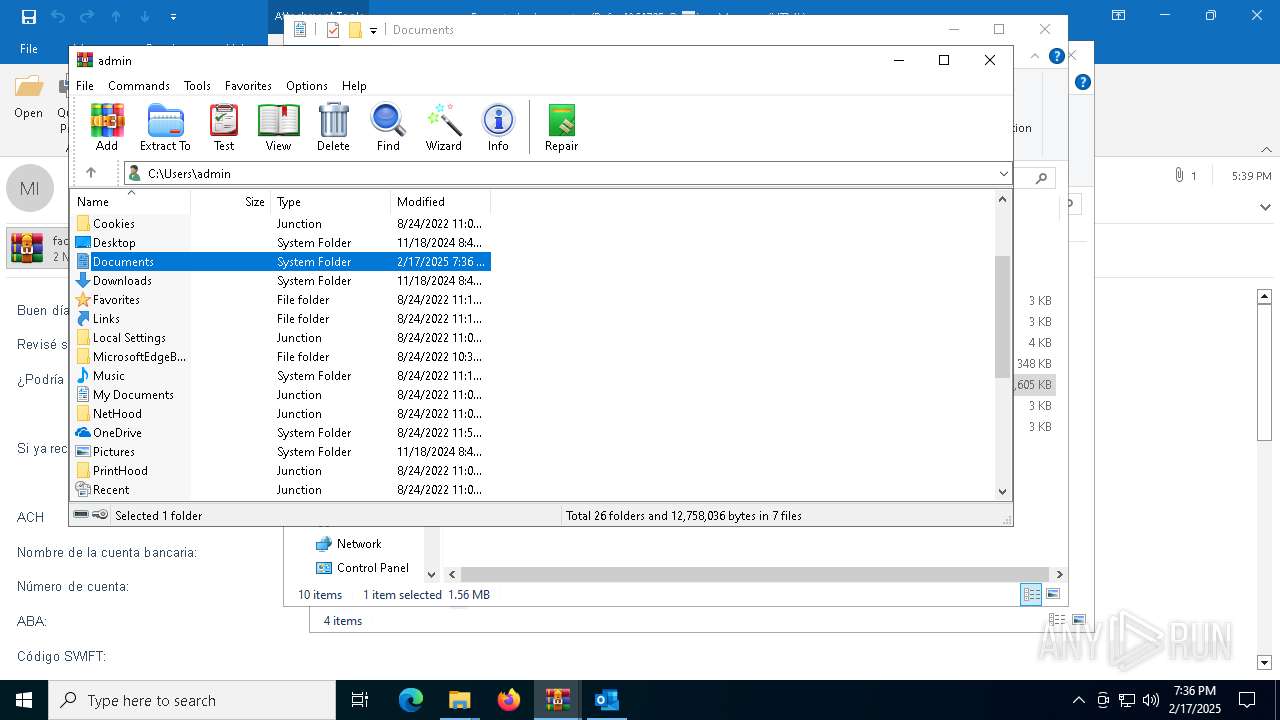Switch to WinRAR taskbar icon
Screen dimensions: 1280x720
click(557, 700)
